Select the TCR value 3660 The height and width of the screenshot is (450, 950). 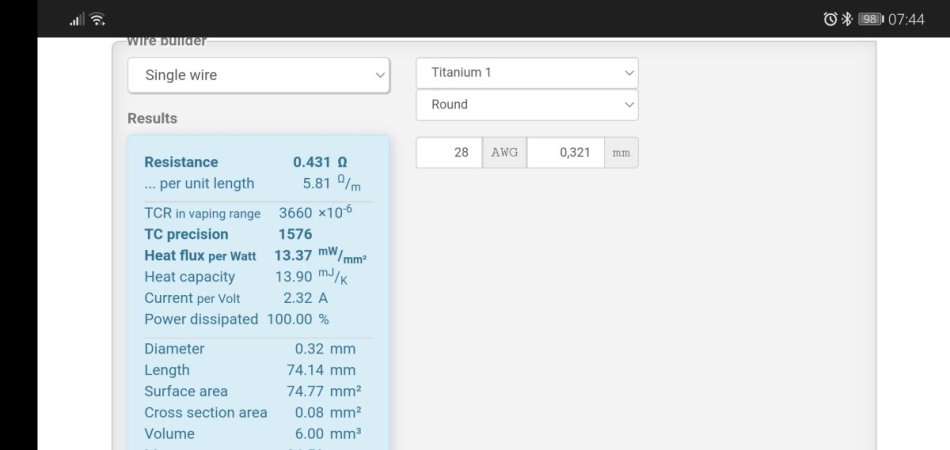pos(295,213)
